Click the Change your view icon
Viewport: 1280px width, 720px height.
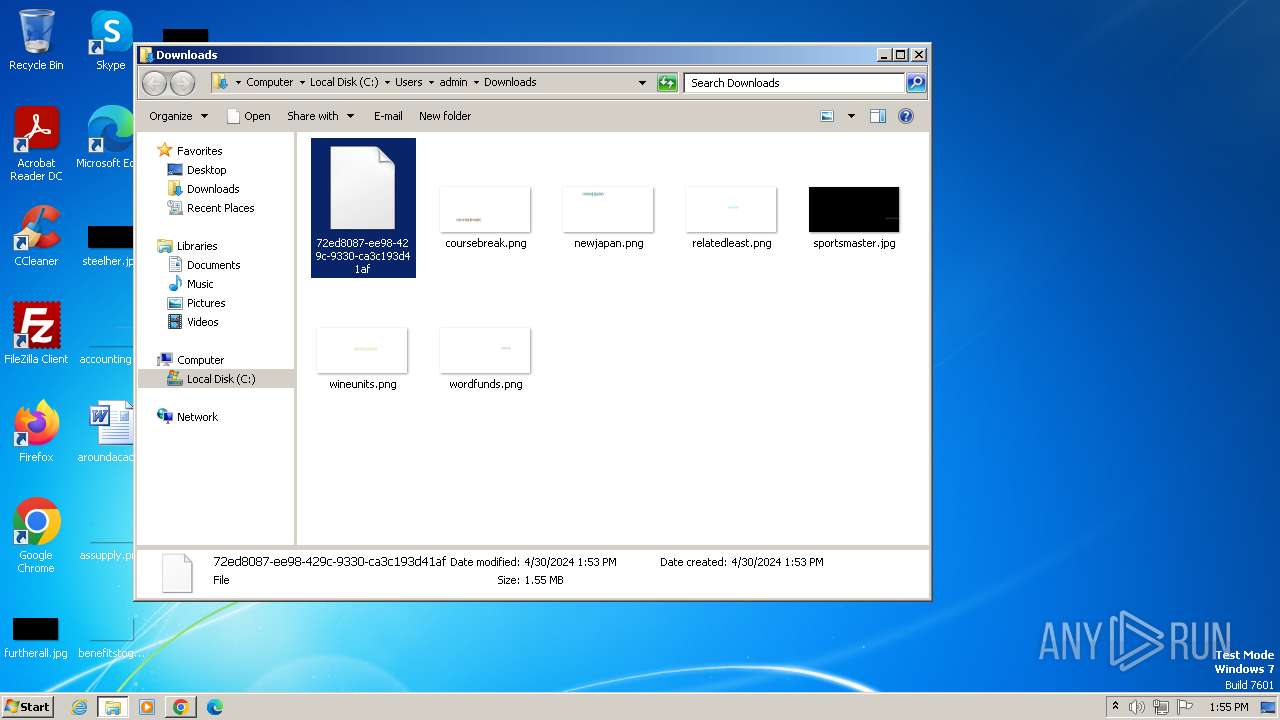pyautogui.click(x=827, y=116)
